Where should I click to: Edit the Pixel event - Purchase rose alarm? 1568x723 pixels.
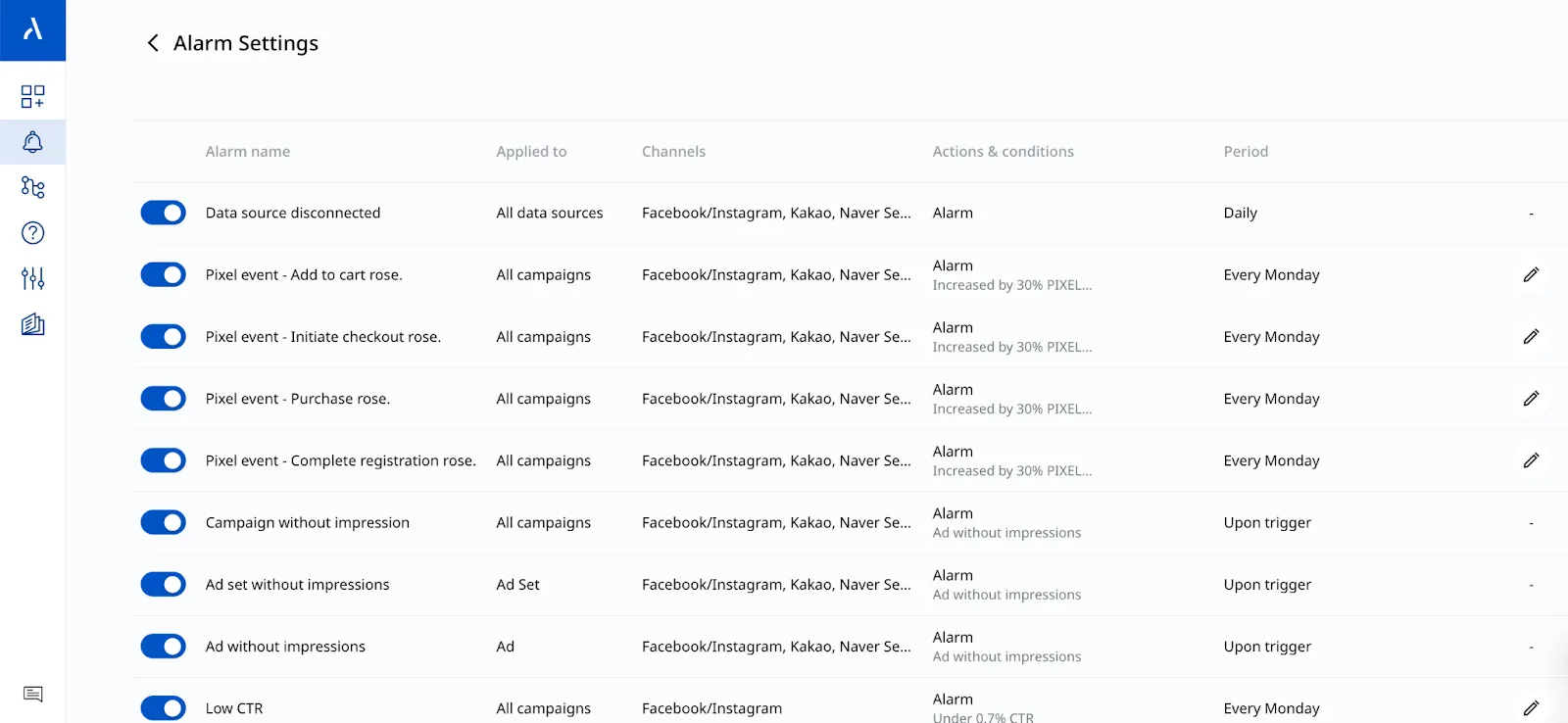tap(1531, 399)
